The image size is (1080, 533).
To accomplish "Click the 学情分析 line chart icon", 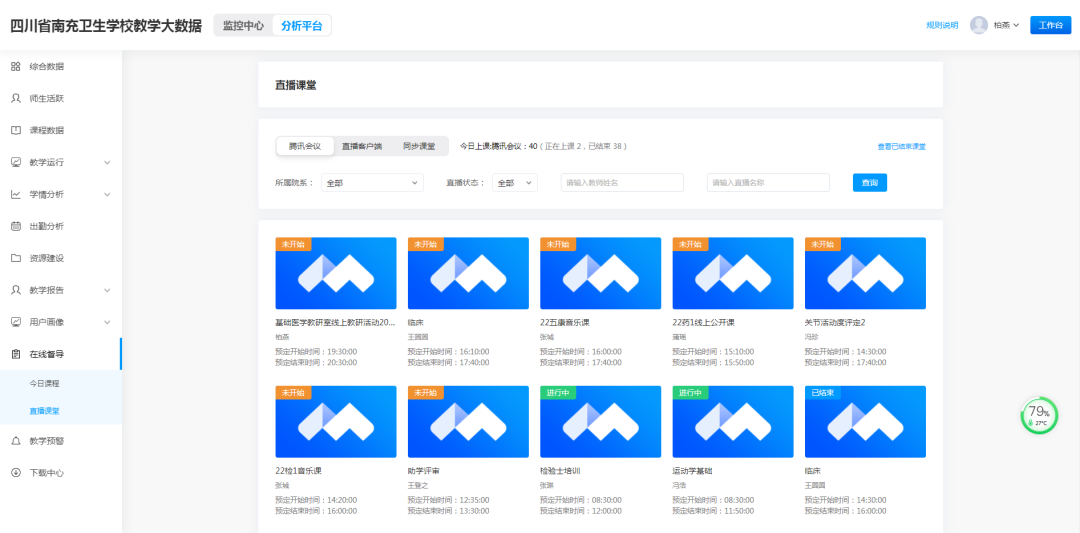I will tap(16, 194).
